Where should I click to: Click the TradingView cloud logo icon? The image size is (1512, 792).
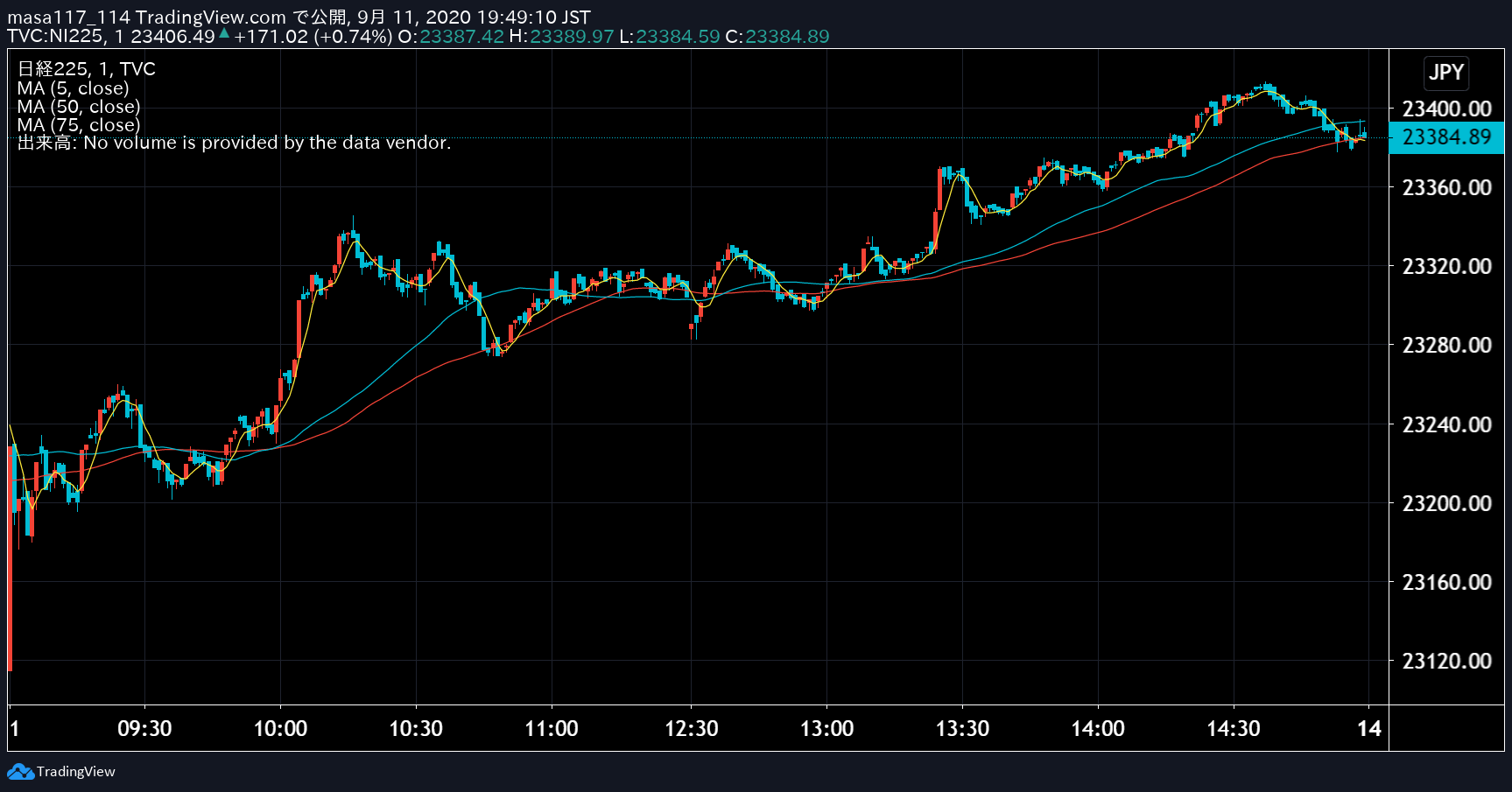point(21,772)
